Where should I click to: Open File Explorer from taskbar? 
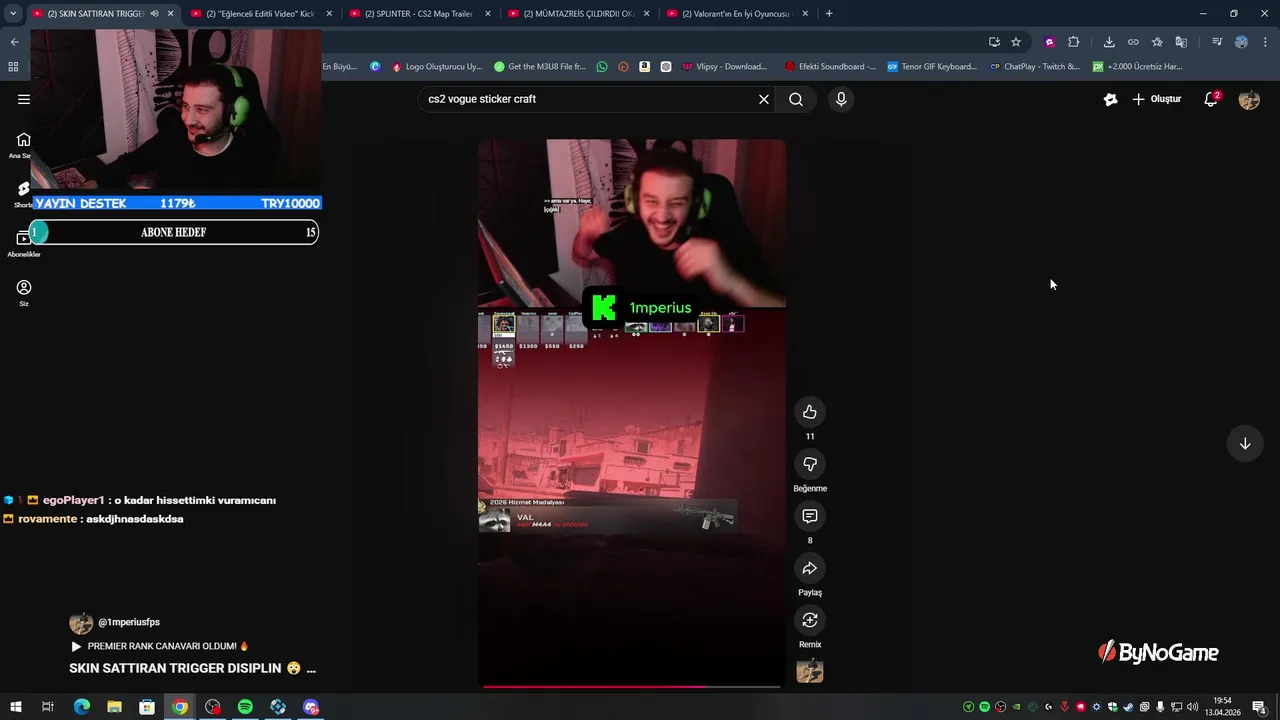click(114, 707)
